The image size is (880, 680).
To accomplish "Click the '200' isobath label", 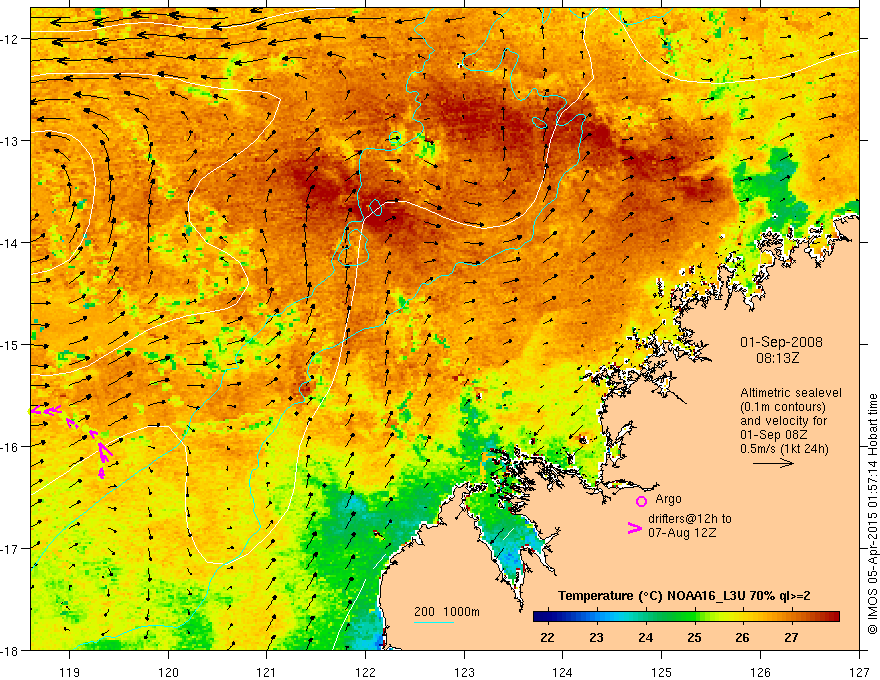I will coord(424,612).
